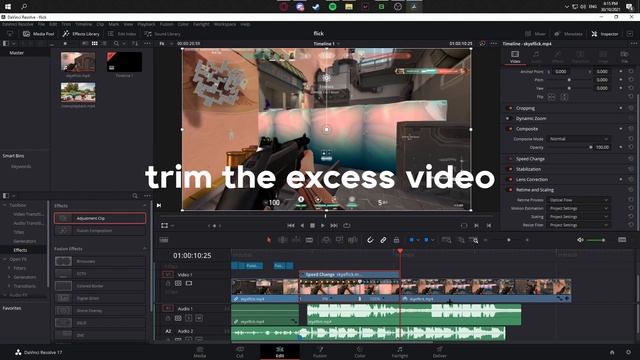Open the Motion Estimation dropdown

(x=578, y=208)
